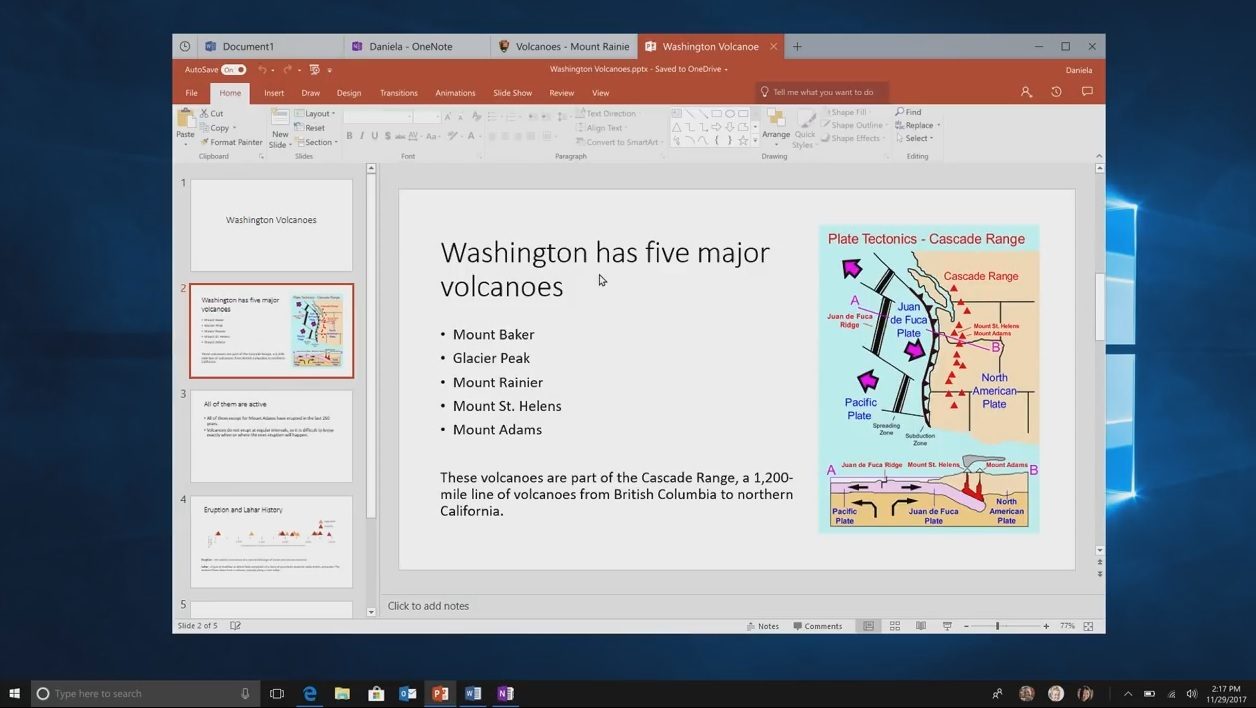
Task: Select the star shape in shapes gallery
Action: tap(743, 140)
